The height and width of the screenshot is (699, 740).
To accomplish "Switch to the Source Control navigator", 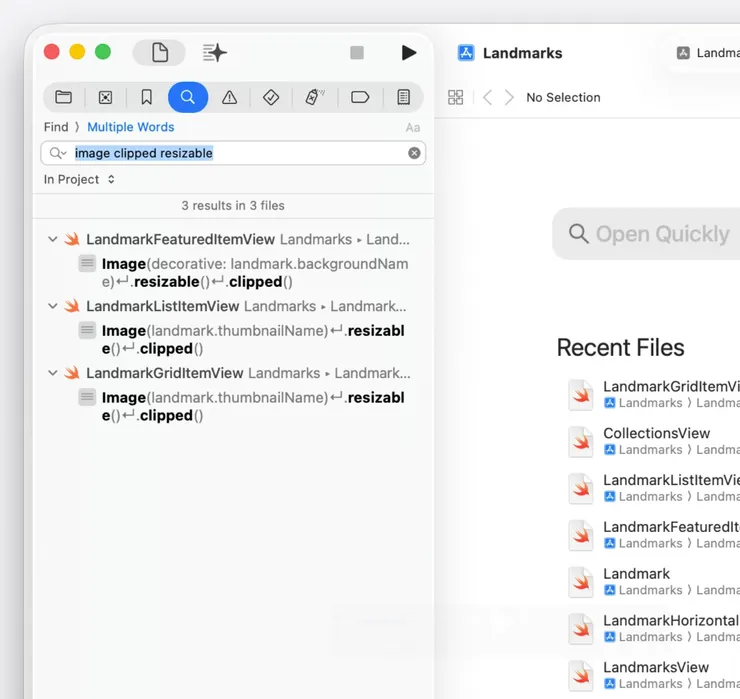I will 105,97.
